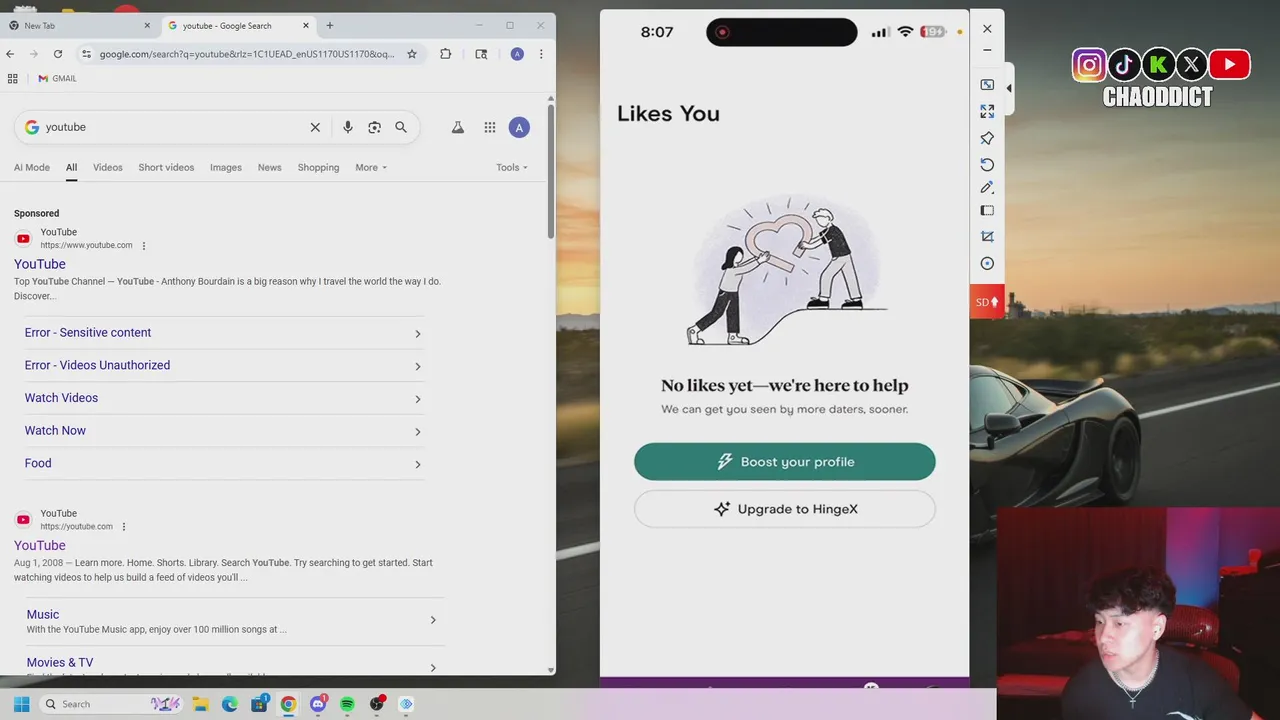1280x720 pixels.
Task: Open File Explorer from taskbar
Action: (200, 704)
